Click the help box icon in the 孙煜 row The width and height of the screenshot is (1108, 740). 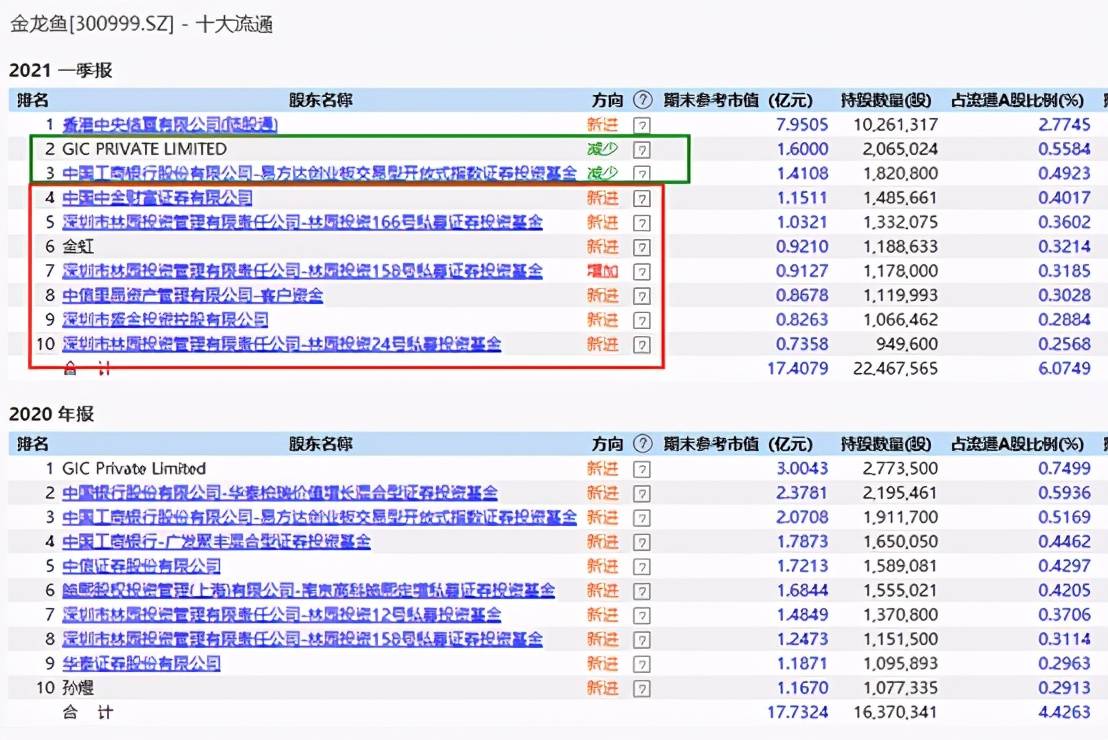(642, 688)
